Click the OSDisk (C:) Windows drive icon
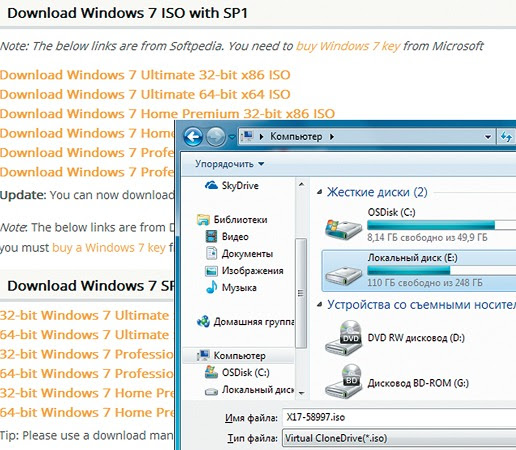Viewport: 516px width, 450px height. [343, 229]
